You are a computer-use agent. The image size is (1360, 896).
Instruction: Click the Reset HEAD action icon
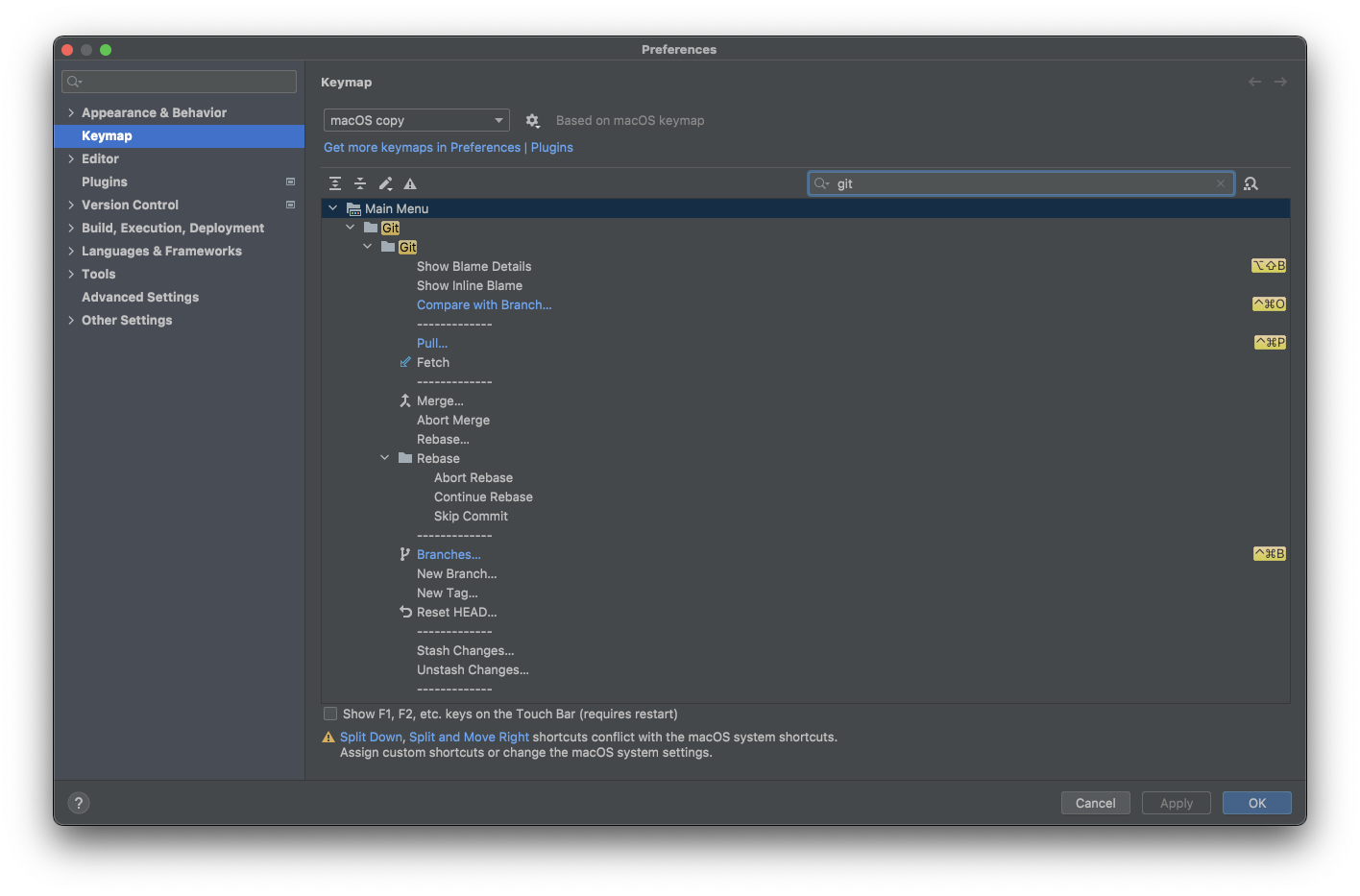pyautogui.click(x=405, y=612)
